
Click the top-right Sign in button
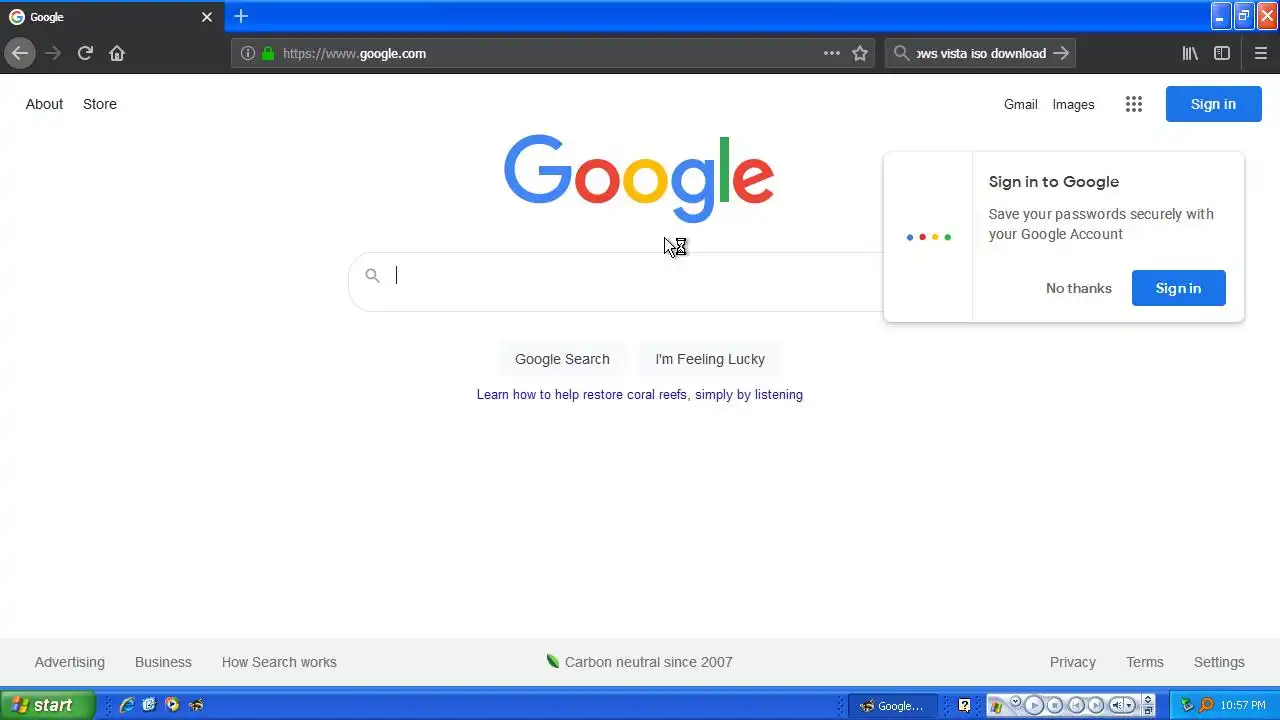(x=1213, y=104)
